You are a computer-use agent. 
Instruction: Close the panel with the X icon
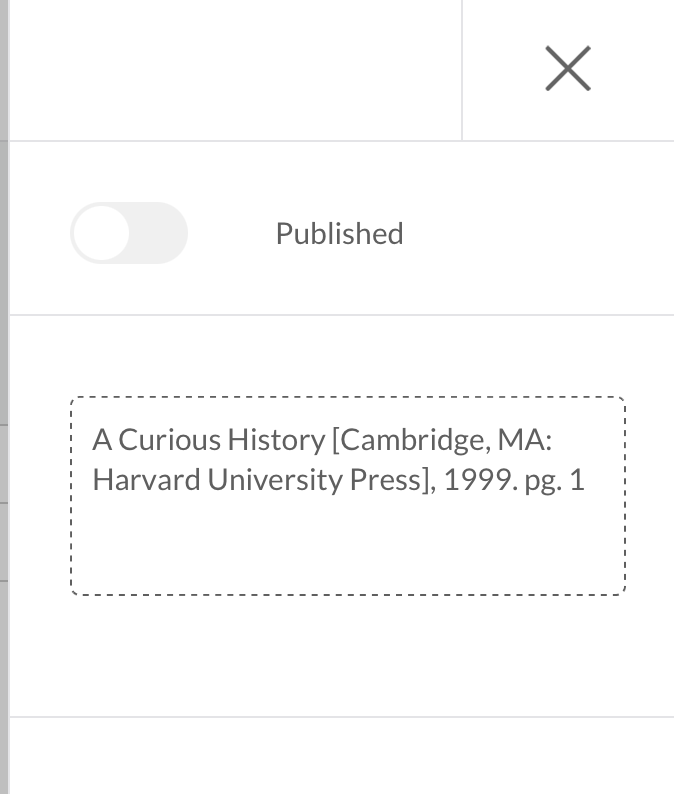tap(568, 69)
